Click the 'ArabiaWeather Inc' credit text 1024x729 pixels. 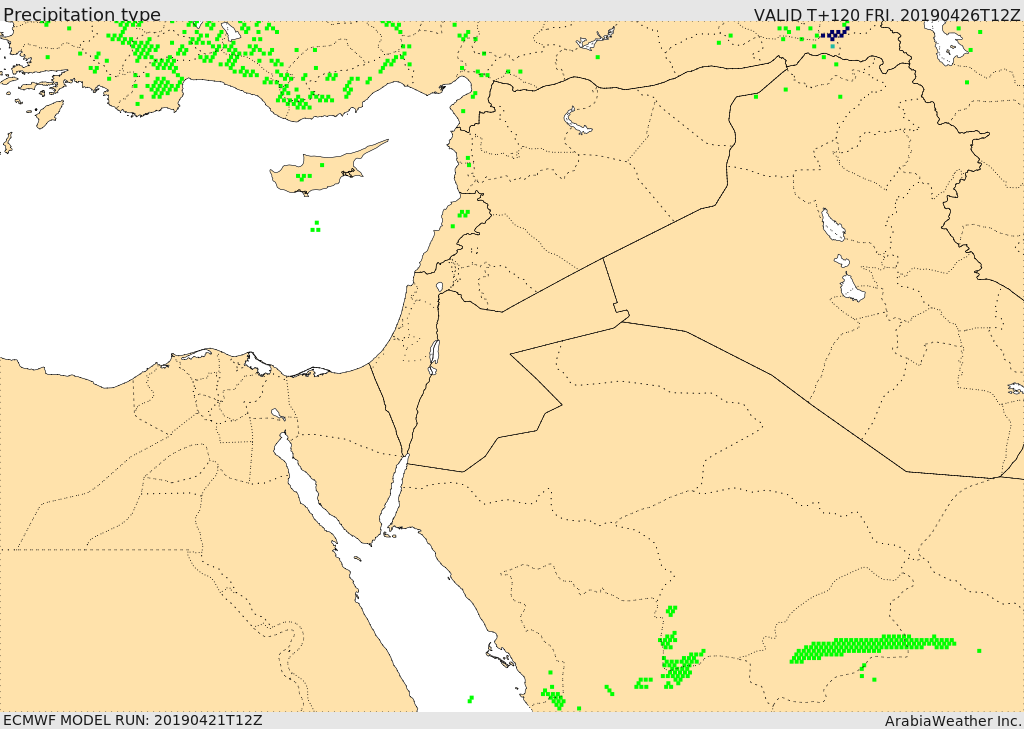tap(952, 721)
